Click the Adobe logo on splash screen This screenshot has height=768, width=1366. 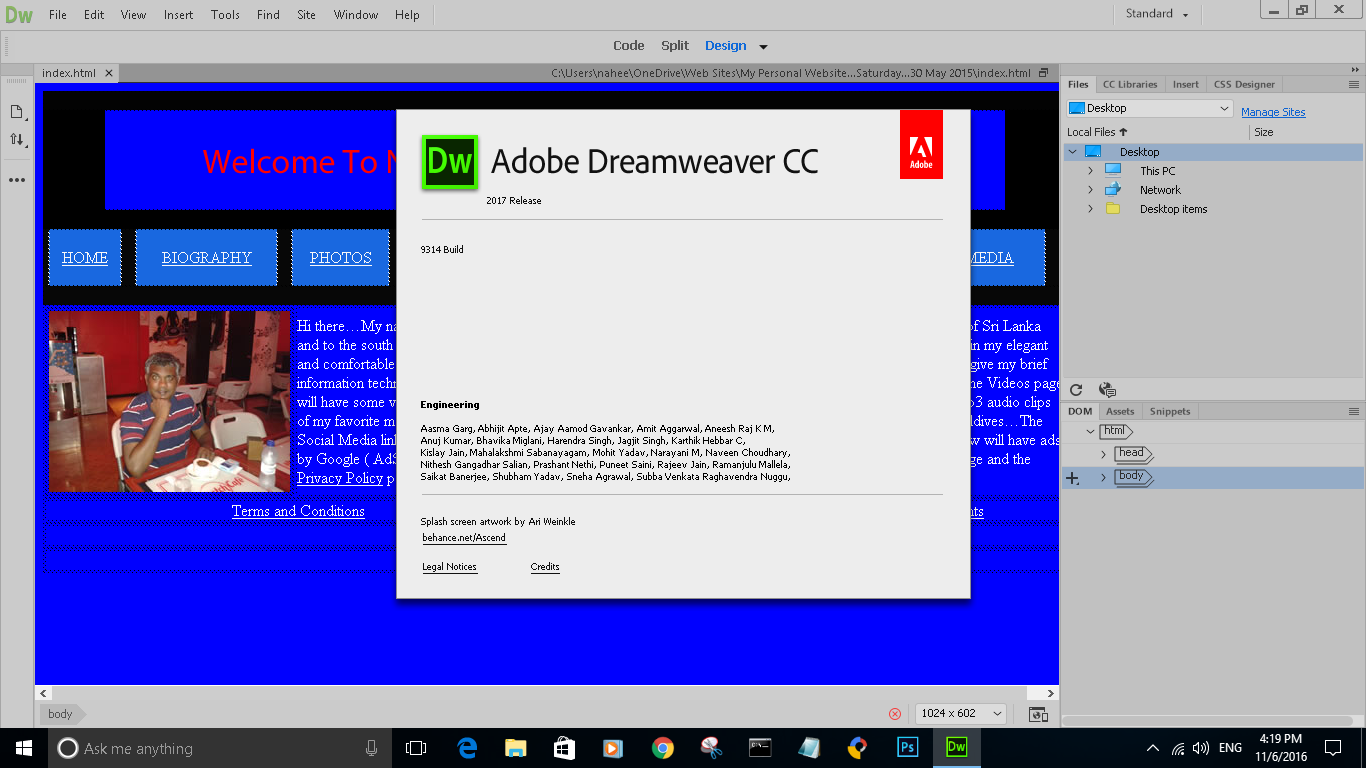coord(921,144)
